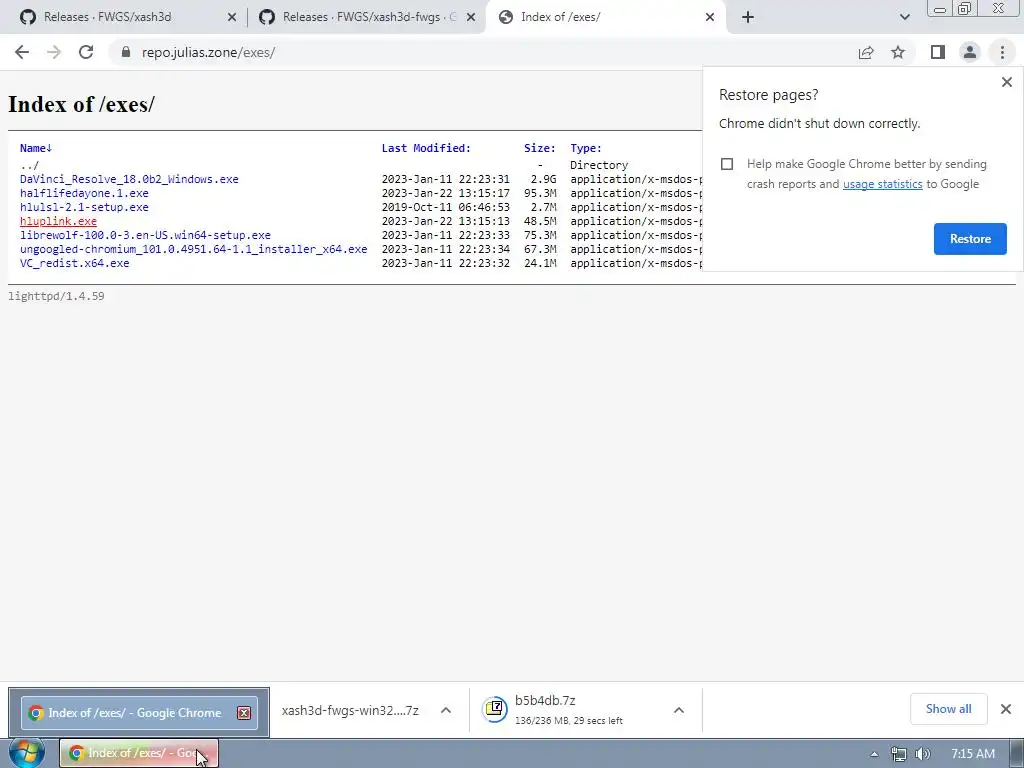This screenshot has width=1024, height=768.
Task: Sort listing by Name column
Action: (x=36, y=148)
